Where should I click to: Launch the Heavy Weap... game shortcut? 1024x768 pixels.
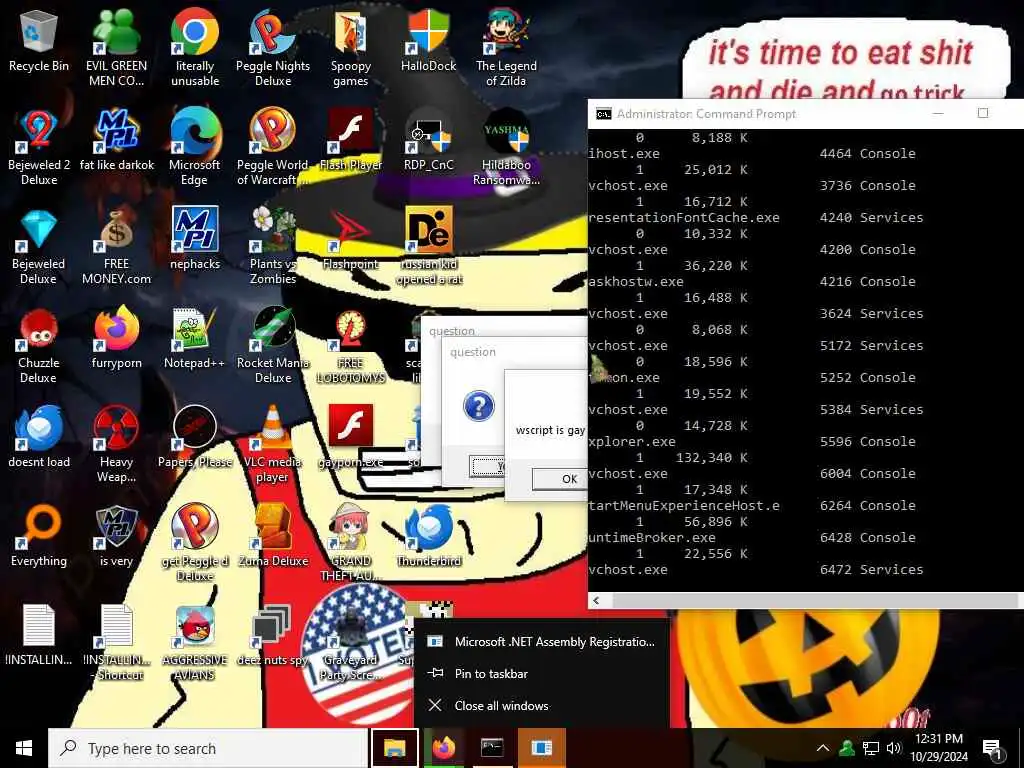pos(116,444)
